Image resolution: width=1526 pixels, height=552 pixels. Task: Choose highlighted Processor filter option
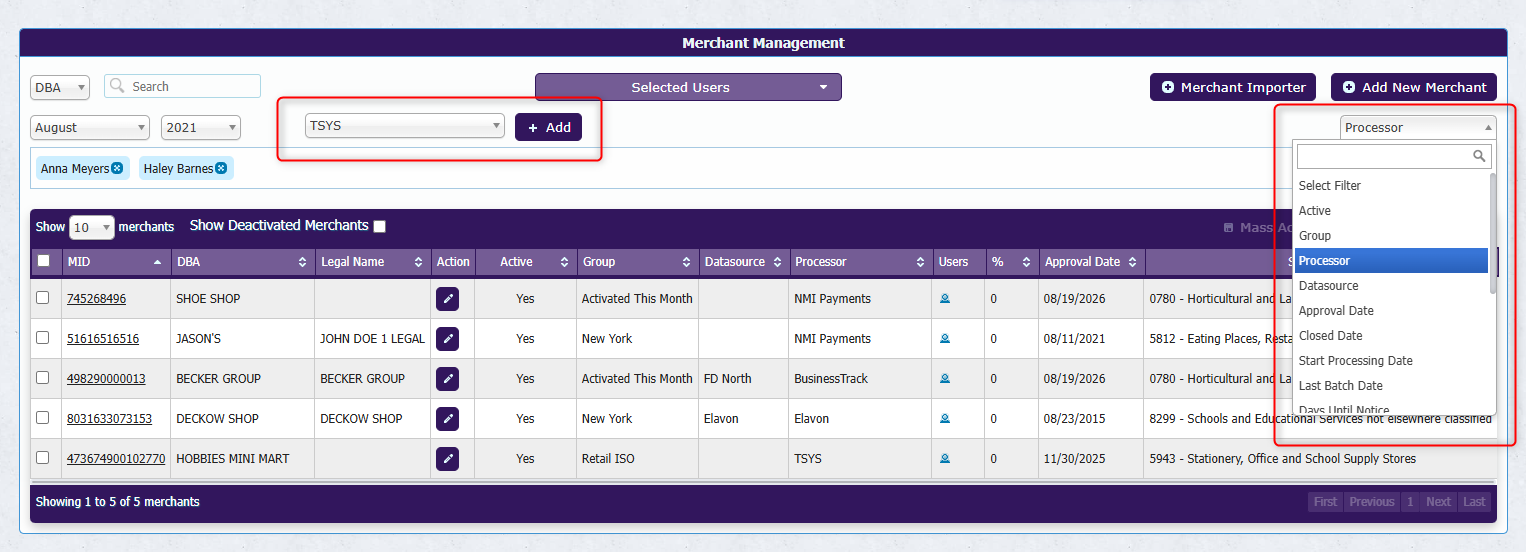click(1391, 261)
